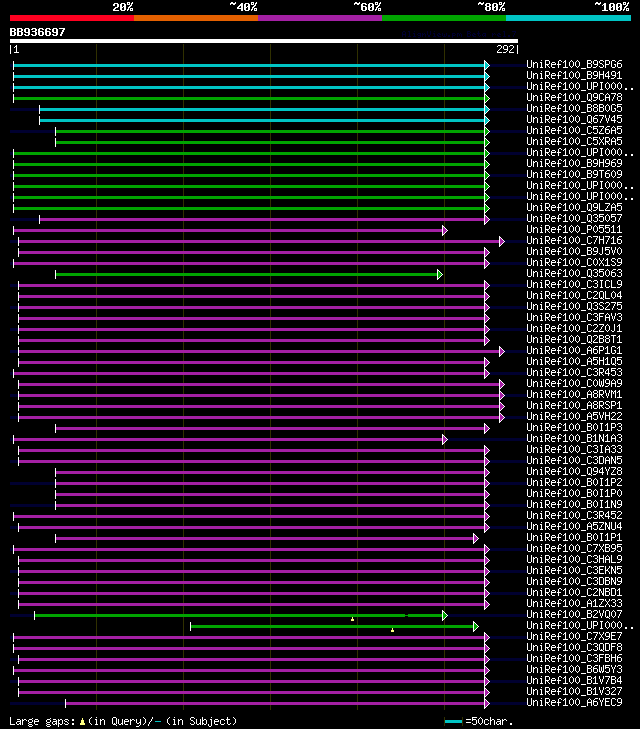Select the UniRef100_A5ZNU4 label
This screenshot has width=640, height=729.
pyautogui.click(x=574, y=526)
